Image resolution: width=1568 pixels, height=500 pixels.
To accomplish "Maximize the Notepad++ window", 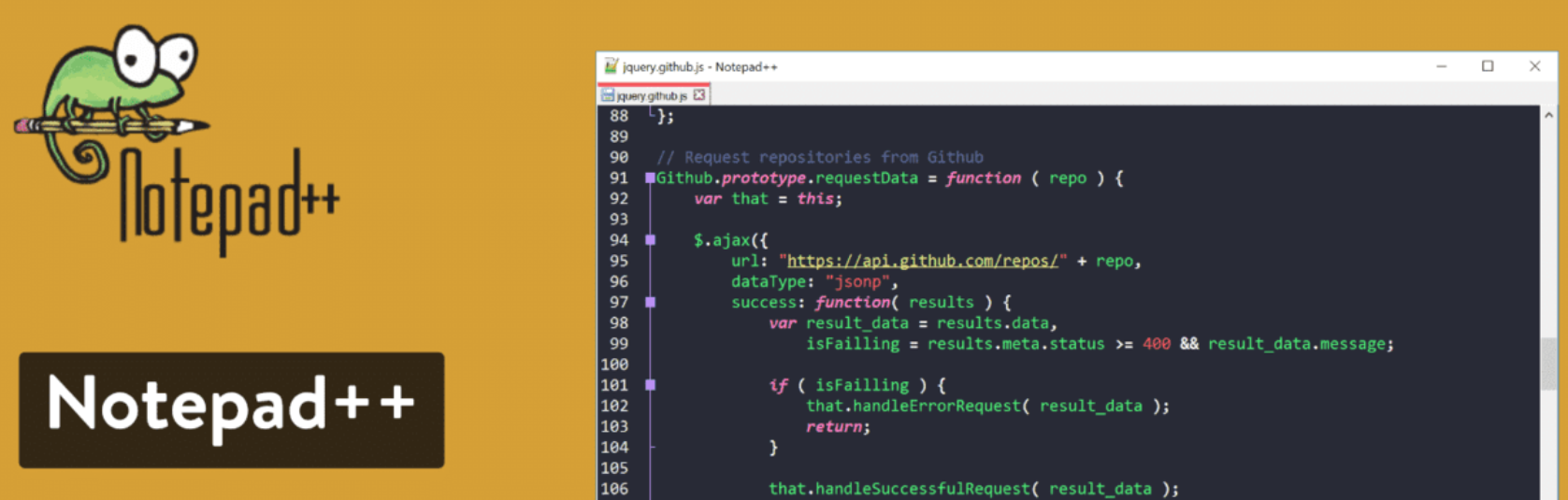I will (x=1488, y=66).
